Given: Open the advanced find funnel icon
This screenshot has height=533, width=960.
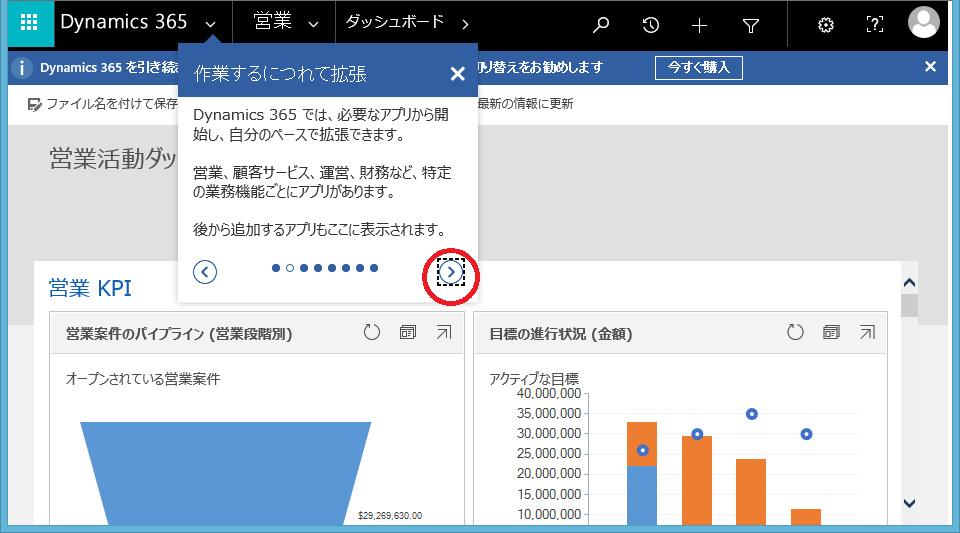Looking at the screenshot, I should pos(751,25).
